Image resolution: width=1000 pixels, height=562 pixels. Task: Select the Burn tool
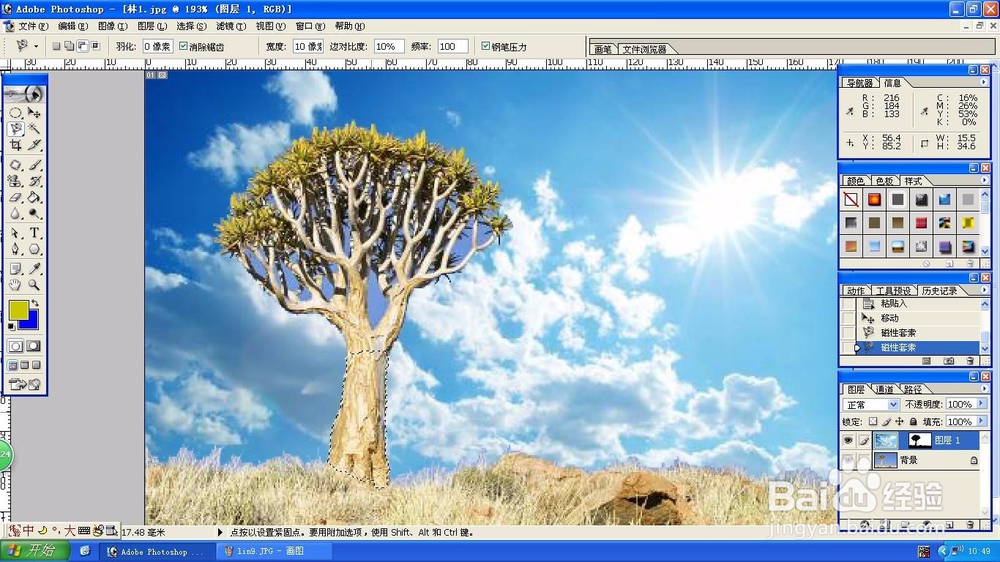click(x=34, y=214)
